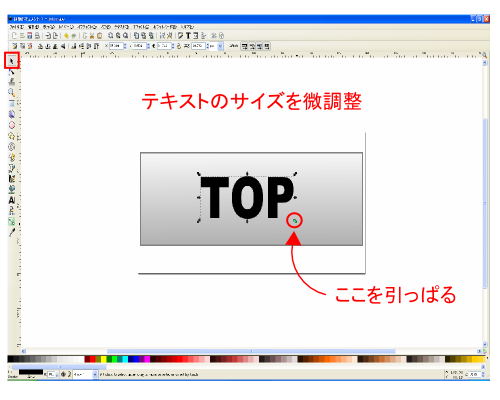Select the Zoom magnifier tool
The width and height of the screenshot is (500, 400).
[x=12, y=92]
